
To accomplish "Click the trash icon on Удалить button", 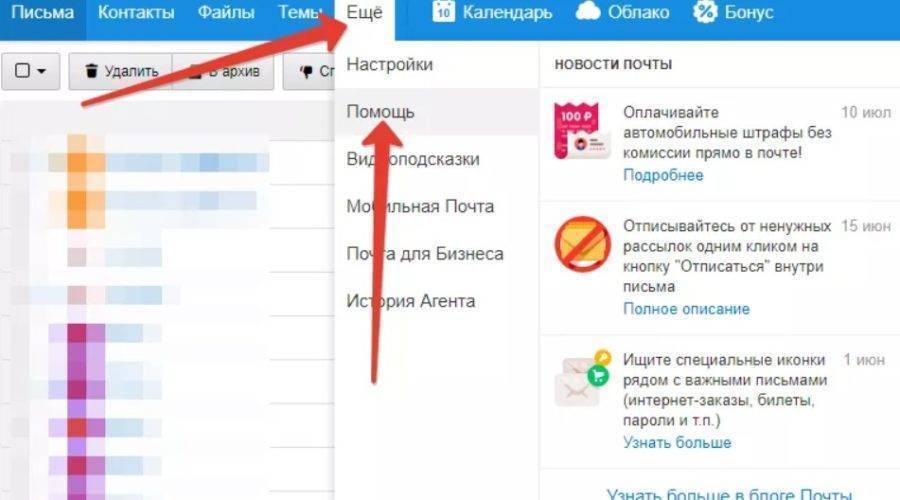I will [x=91, y=71].
